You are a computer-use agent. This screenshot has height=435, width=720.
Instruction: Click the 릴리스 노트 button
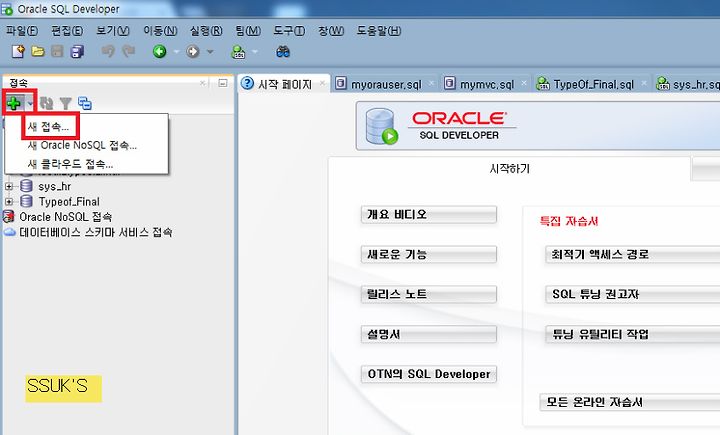coord(428,294)
